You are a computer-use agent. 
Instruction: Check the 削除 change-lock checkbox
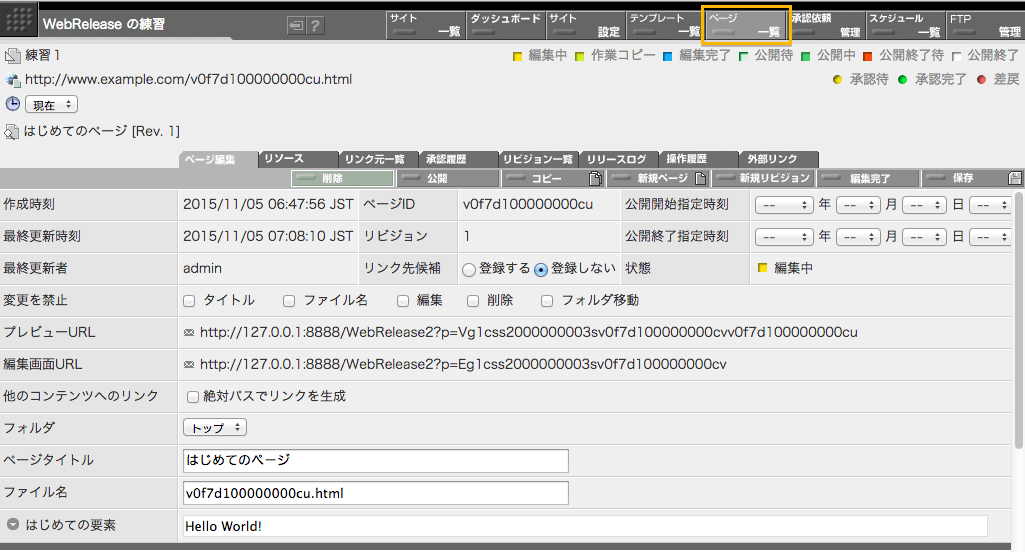[x=473, y=301]
